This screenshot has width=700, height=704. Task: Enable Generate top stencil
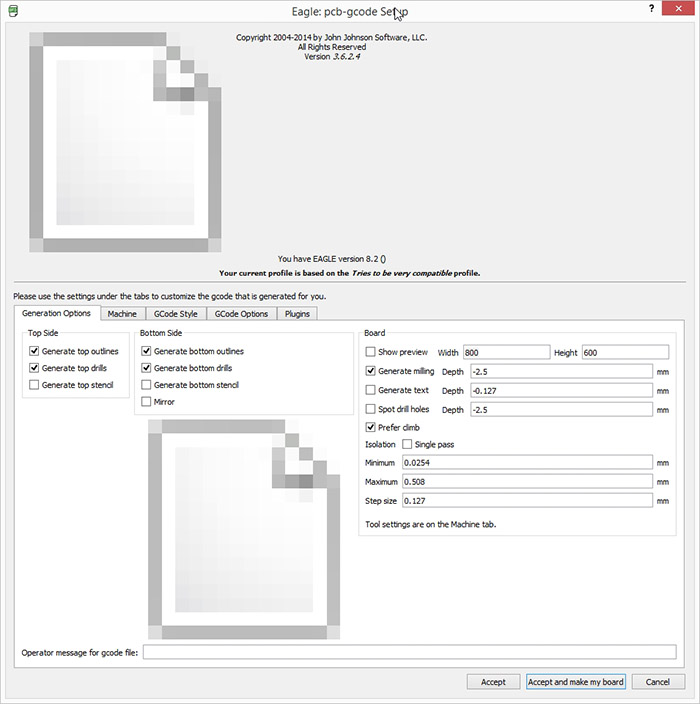coord(34,385)
